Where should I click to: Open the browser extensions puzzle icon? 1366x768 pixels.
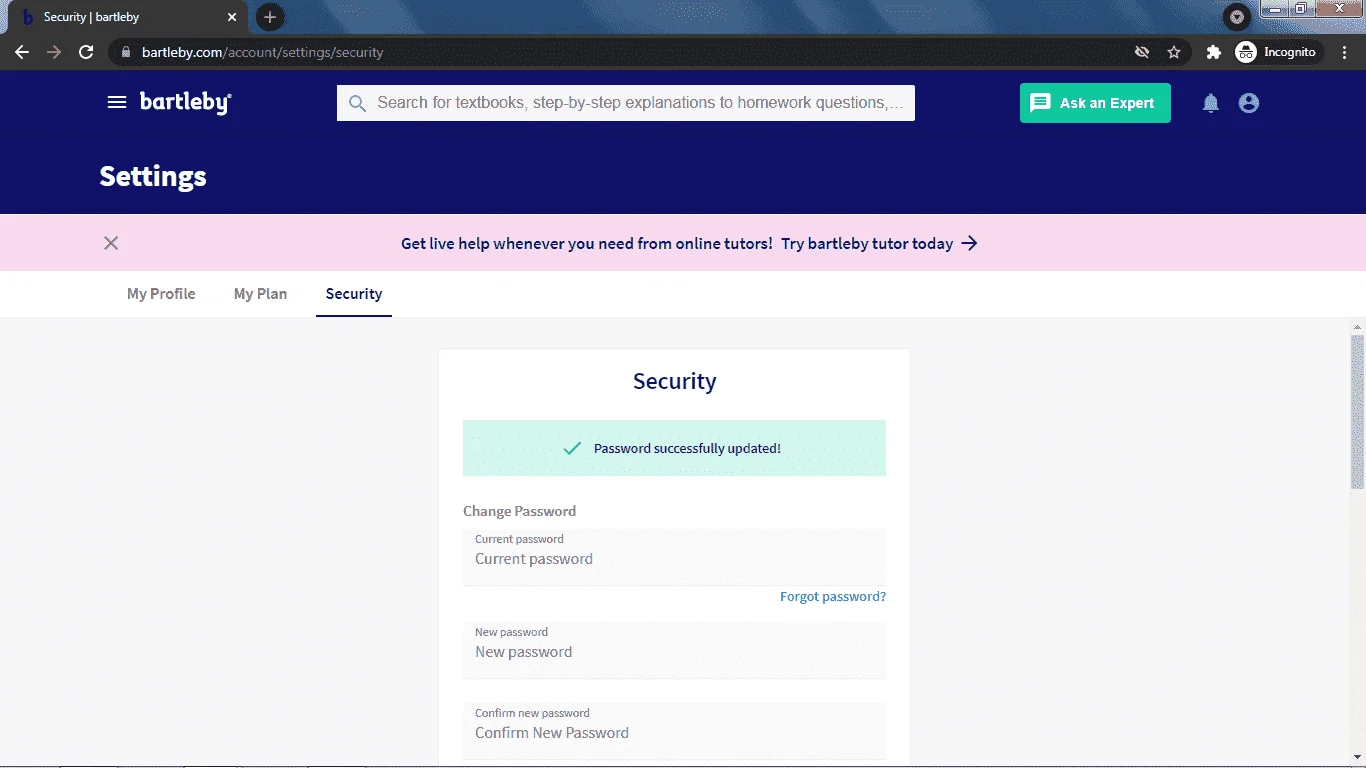coord(1214,52)
